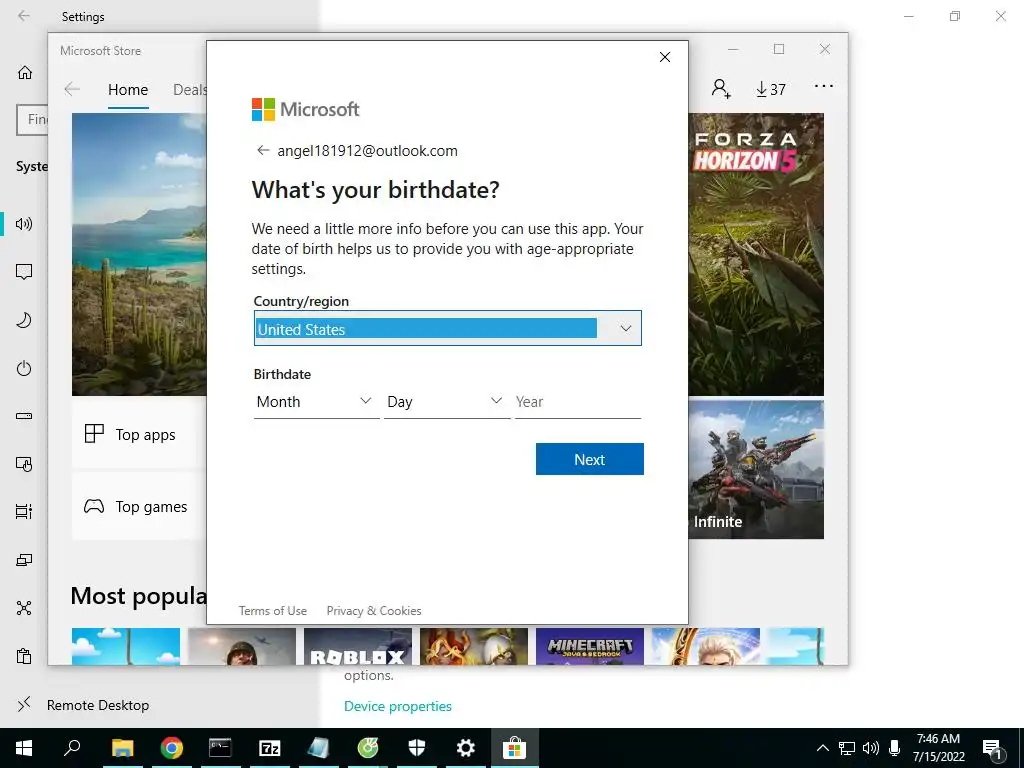Image resolution: width=1024 pixels, height=768 pixels.
Task: Open the See more ellipsis menu in Store
Action: pos(824,86)
